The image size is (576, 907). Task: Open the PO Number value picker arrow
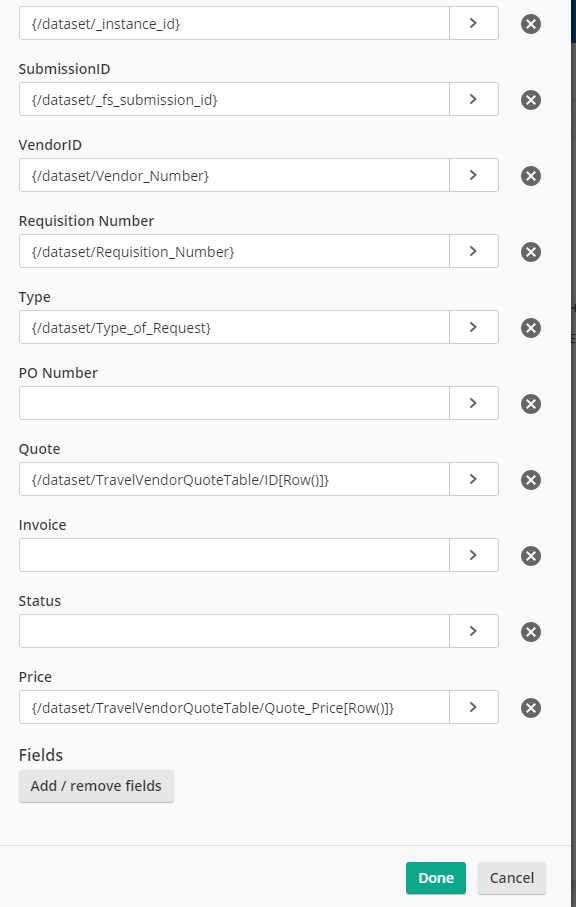click(x=474, y=403)
